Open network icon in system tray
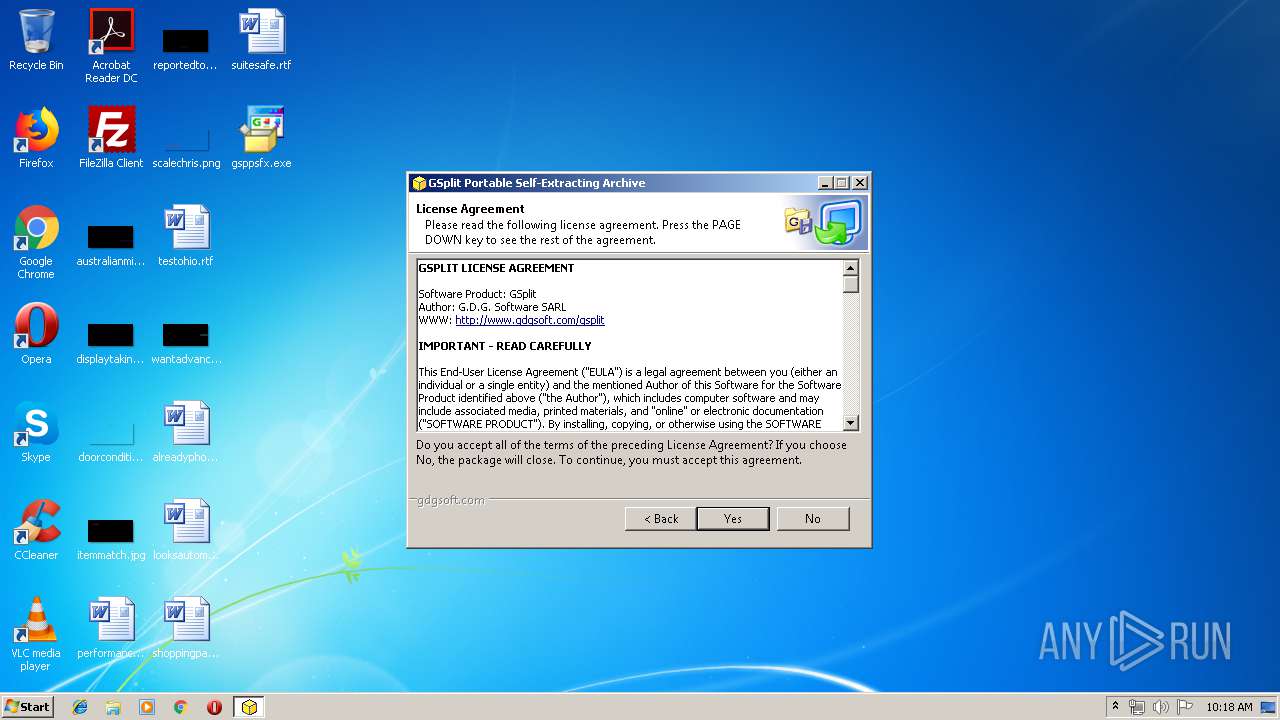 click(x=1137, y=707)
